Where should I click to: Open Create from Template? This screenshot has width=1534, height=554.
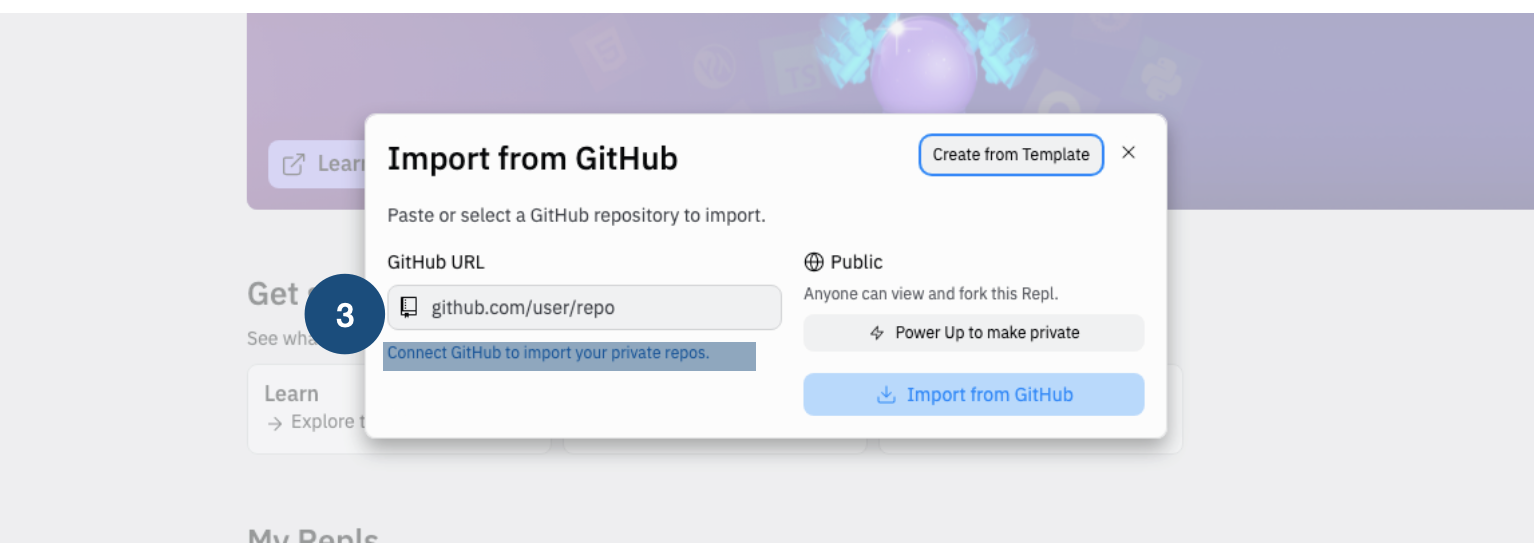click(x=1011, y=155)
